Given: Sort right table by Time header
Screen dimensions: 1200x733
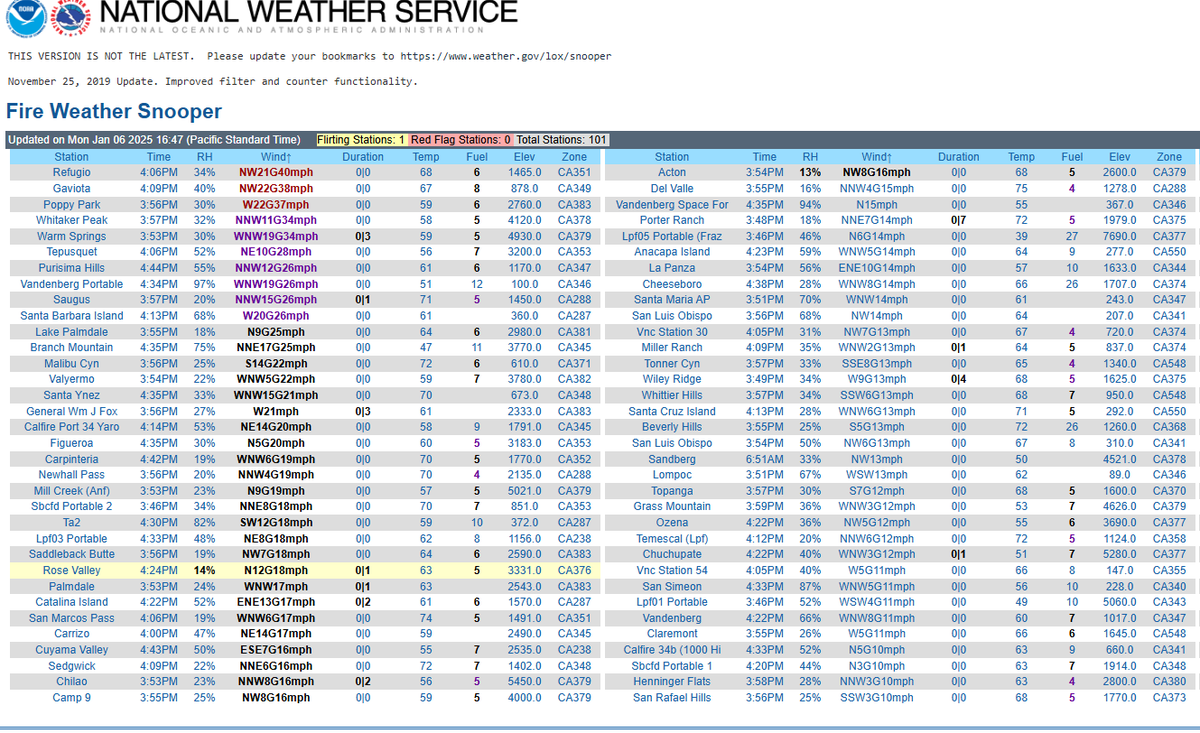Looking at the screenshot, I should [x=765, y=157].
